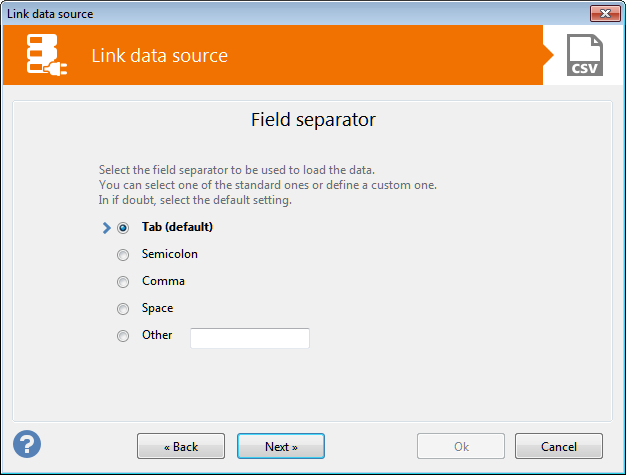Click the disabled Ok button
Image resolution: width=626 pixels, height=475 pixels.
[x=460, y=446]
